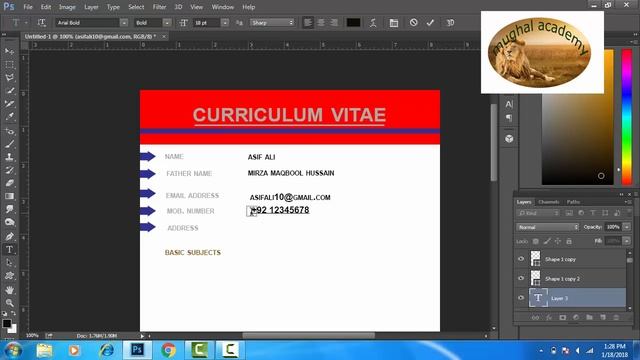The image size is (640, 360).
Task: Open the Arial Bold font family dropdown
Action: click(124, 23)
